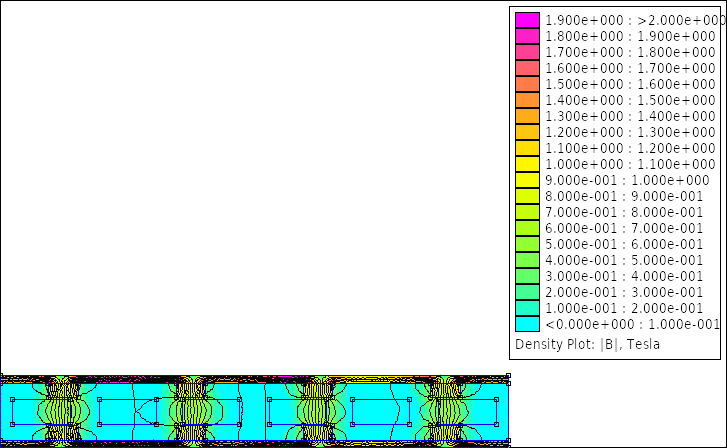Click the '1.700e+000 : 1.800e+000' legend text

tap(630, 52)
